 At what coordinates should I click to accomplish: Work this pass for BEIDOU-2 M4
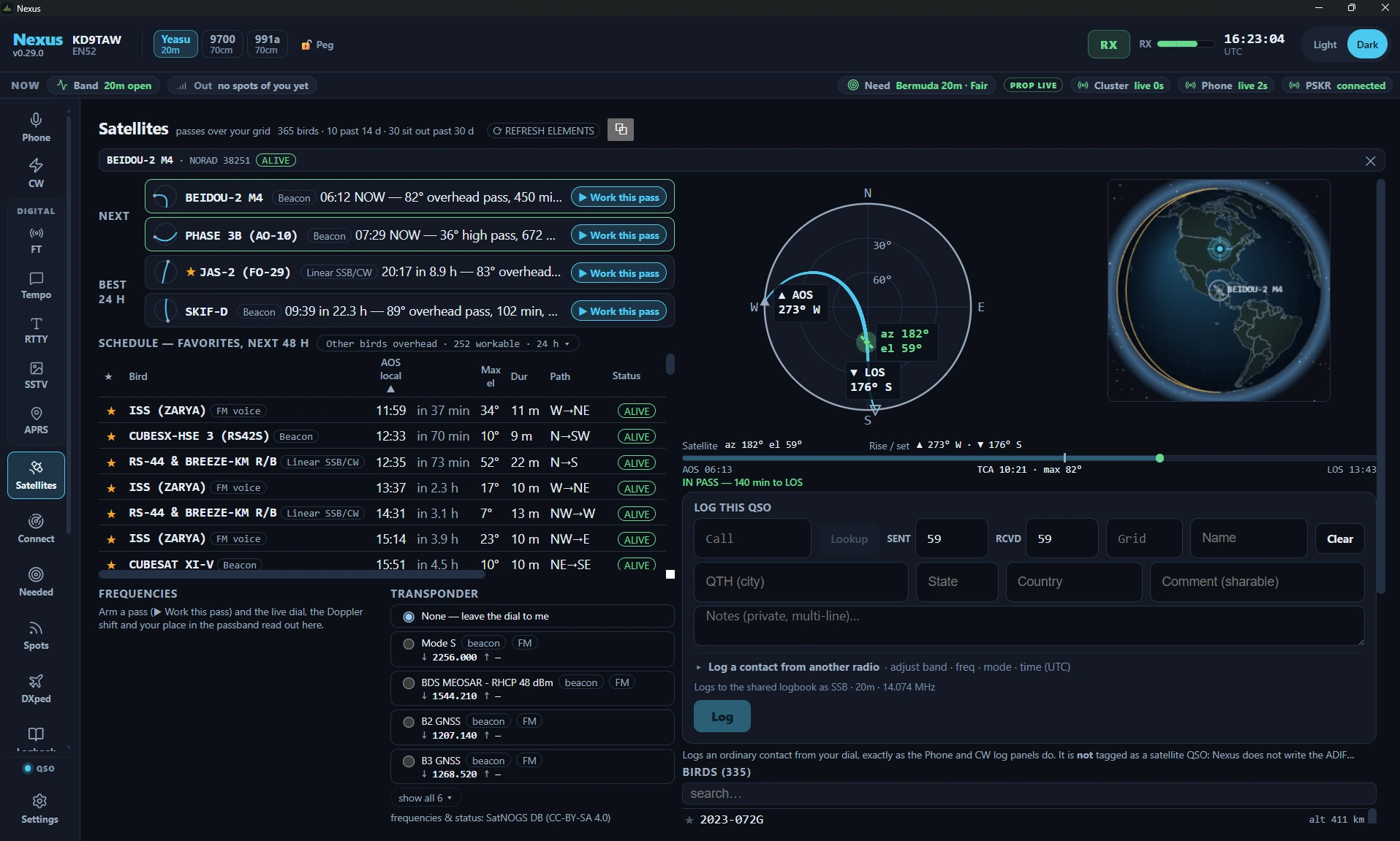tap(618, 197)
